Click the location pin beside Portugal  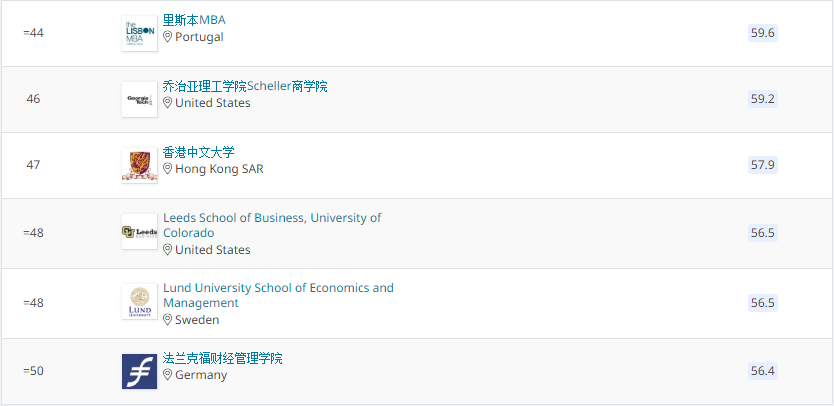click(168, 37)
